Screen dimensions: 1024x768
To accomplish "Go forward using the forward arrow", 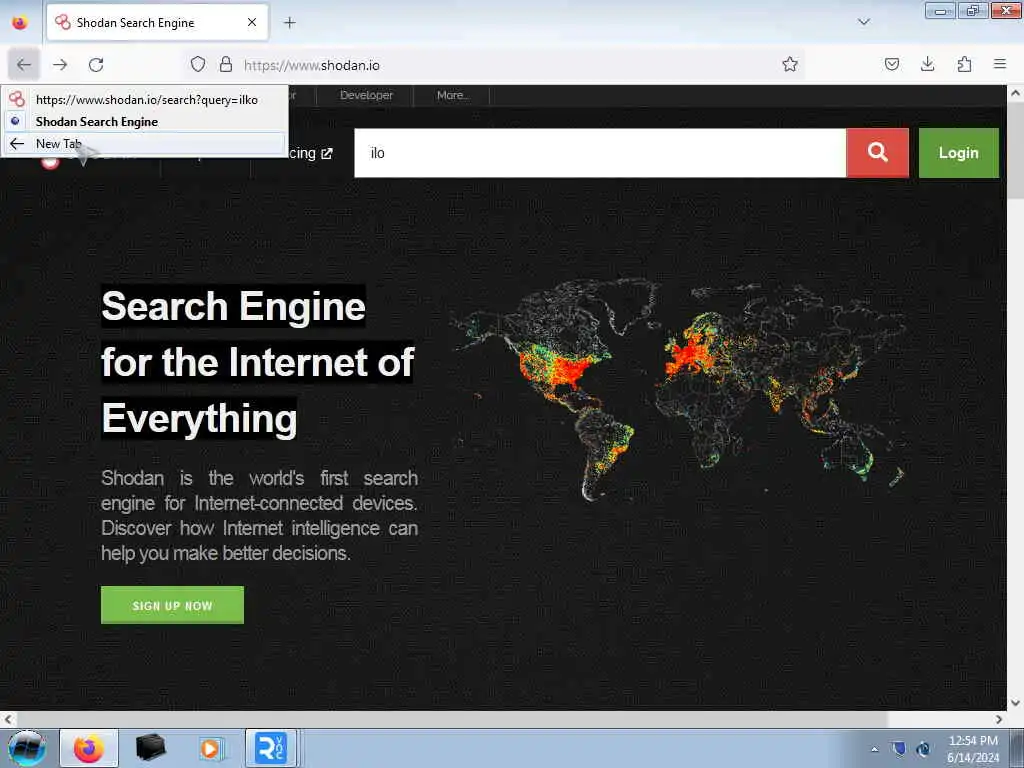I will [x=60, y=65].
